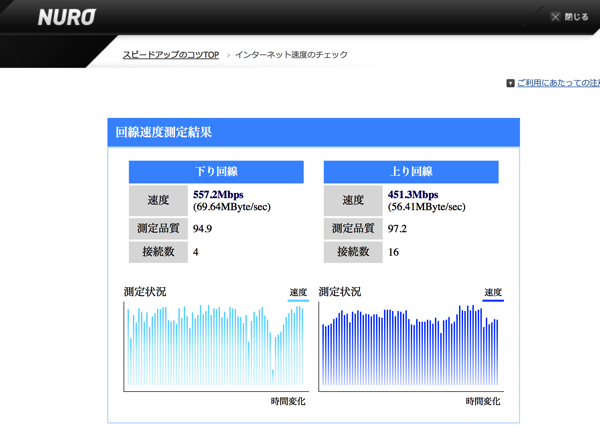Click the 測定品質 label under 上り回線
Viewport: 600px width, 439px height.
tap(353, 228)
